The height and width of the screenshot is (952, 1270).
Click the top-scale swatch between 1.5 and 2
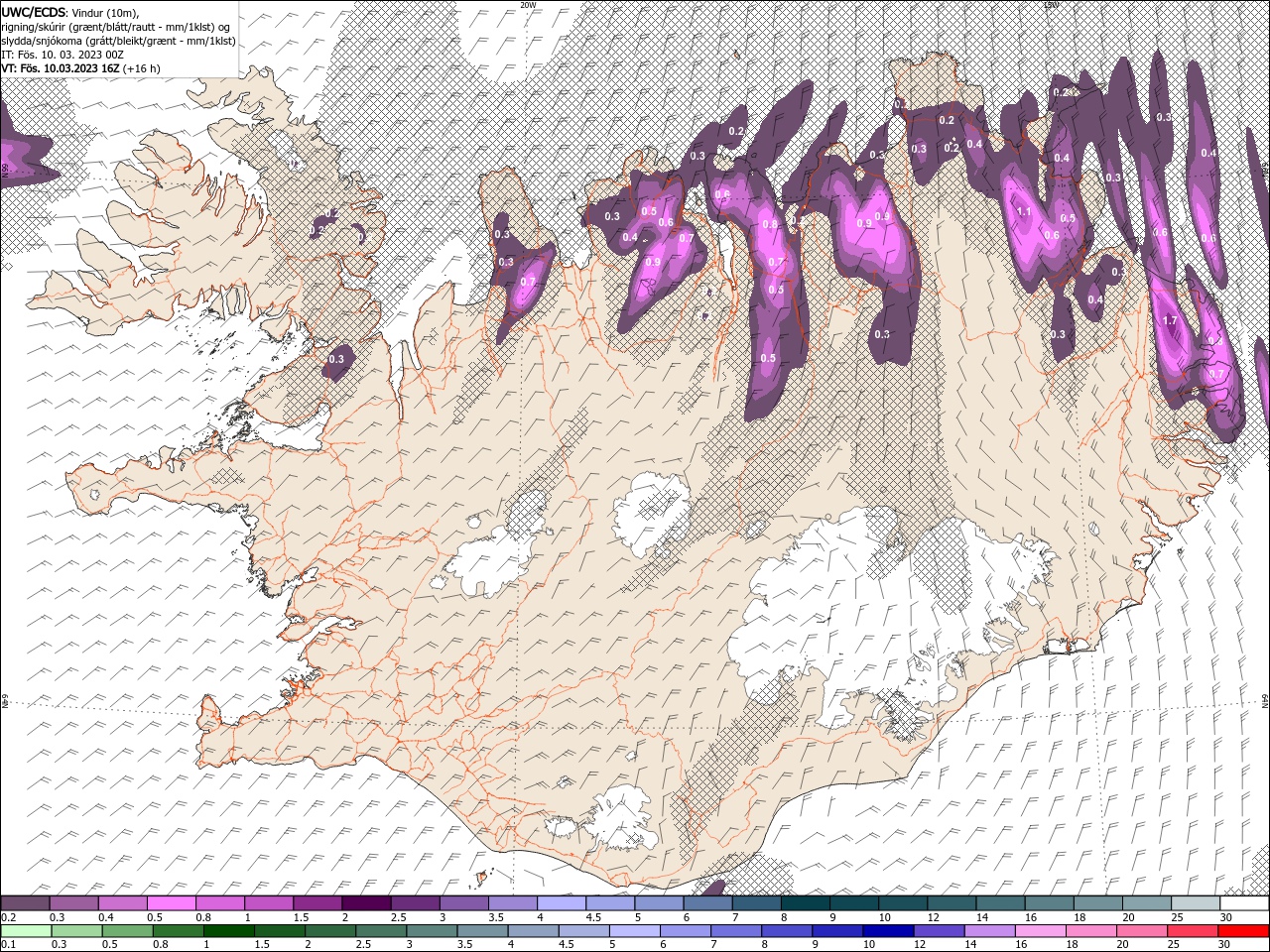(317, 903)
